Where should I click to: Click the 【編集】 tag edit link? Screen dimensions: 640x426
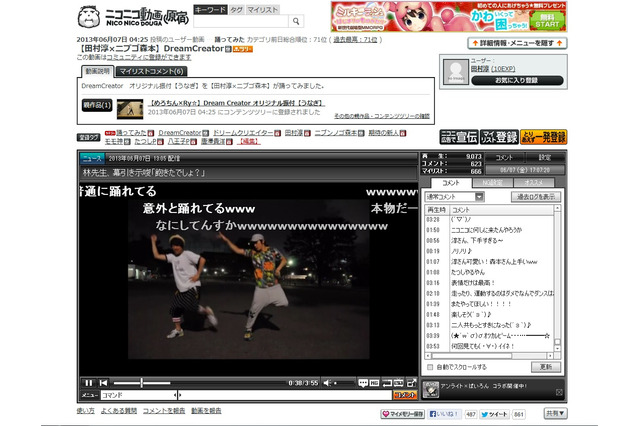pyautogui.click(x=249, y=142)
